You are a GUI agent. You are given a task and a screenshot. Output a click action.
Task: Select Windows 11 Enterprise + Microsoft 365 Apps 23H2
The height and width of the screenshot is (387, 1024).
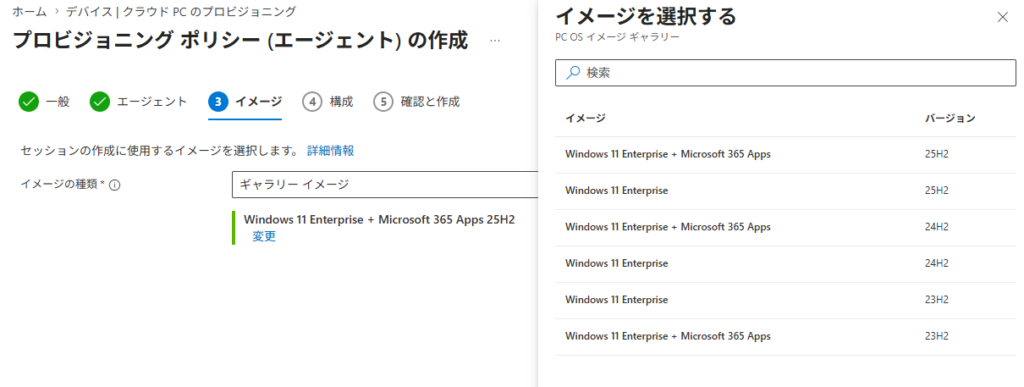click(785, 337)
